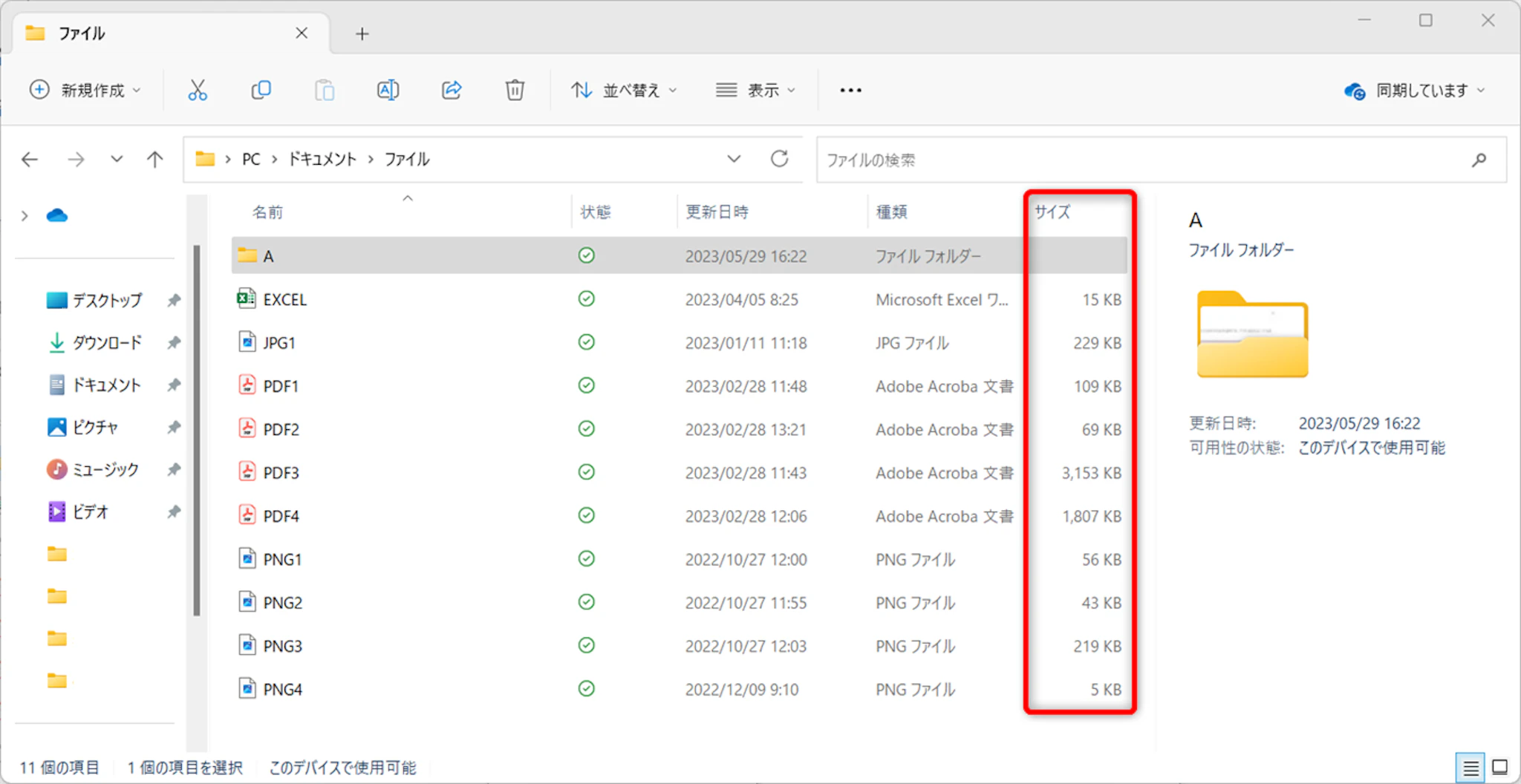Open the 表示 view dropdown

click(x=755, y=91)
